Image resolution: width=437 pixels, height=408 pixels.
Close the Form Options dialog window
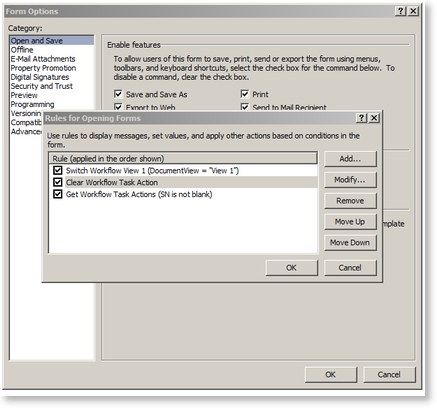tap(413, 11)
